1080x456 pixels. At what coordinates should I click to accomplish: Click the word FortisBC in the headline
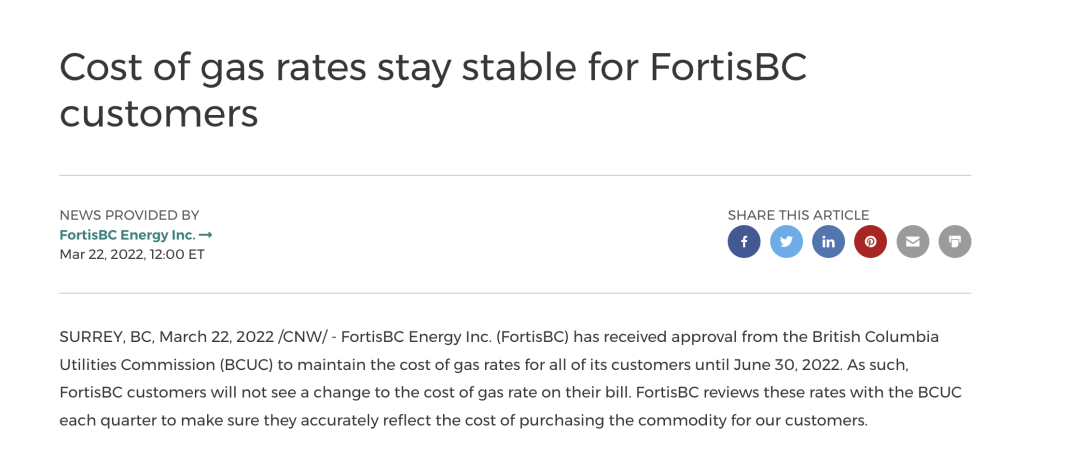pos(728,68)
